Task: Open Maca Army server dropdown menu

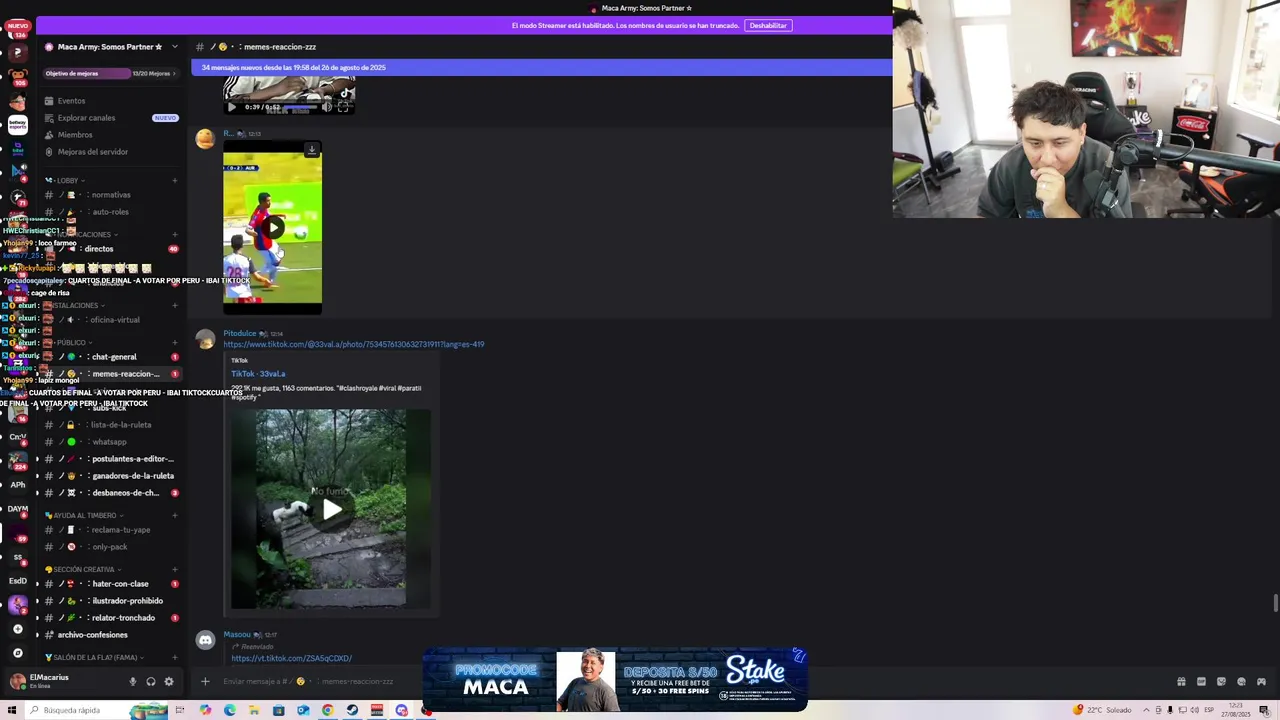Action: point(174,47)
